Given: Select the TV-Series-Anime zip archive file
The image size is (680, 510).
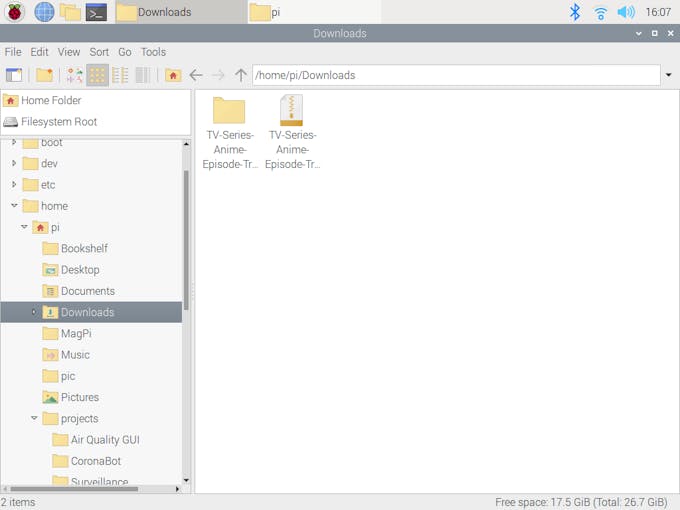Looking at the screenshot, I should pos(292,132).
